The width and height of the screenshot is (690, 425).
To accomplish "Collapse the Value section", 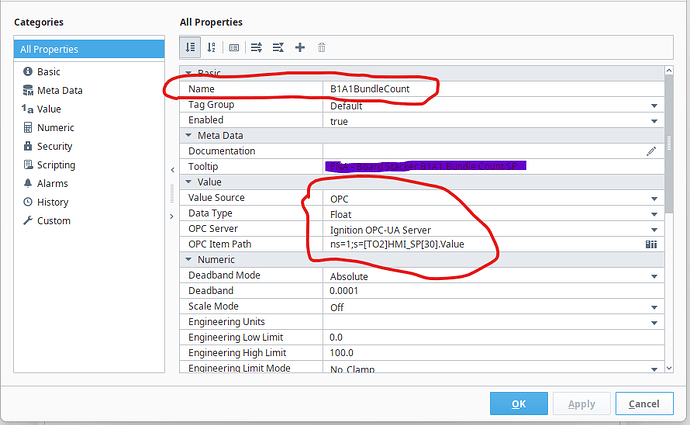I will click(x=189, y=182).
